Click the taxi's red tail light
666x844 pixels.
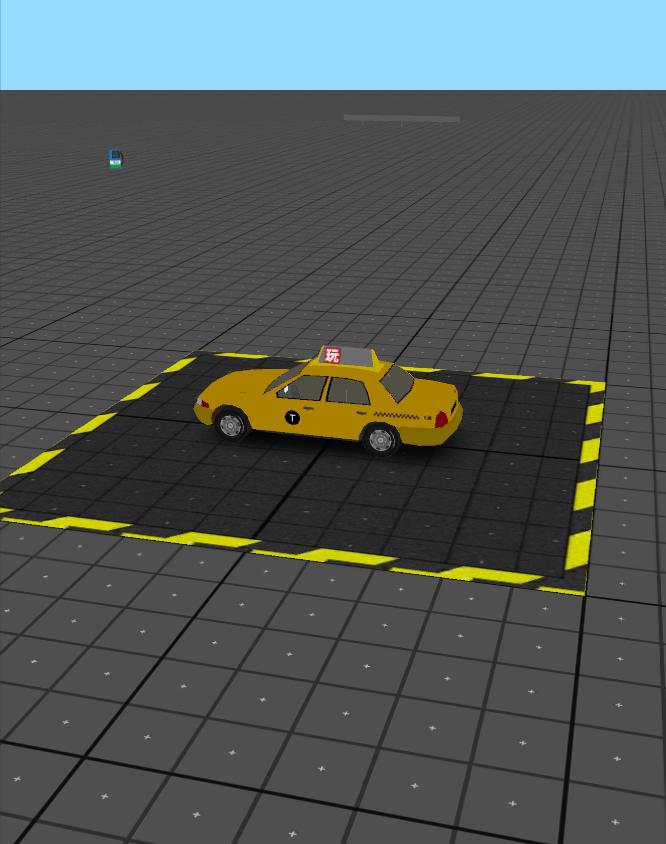pos(441,420)
